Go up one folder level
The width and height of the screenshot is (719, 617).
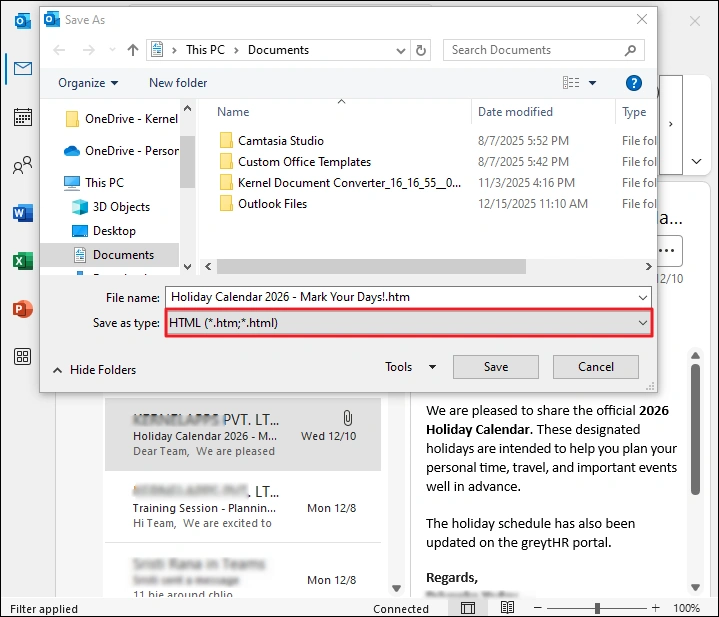click(x=133, y=50)
